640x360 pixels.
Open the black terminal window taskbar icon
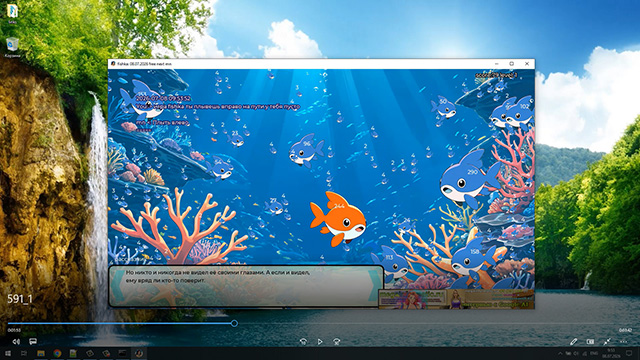click(122, 353)
